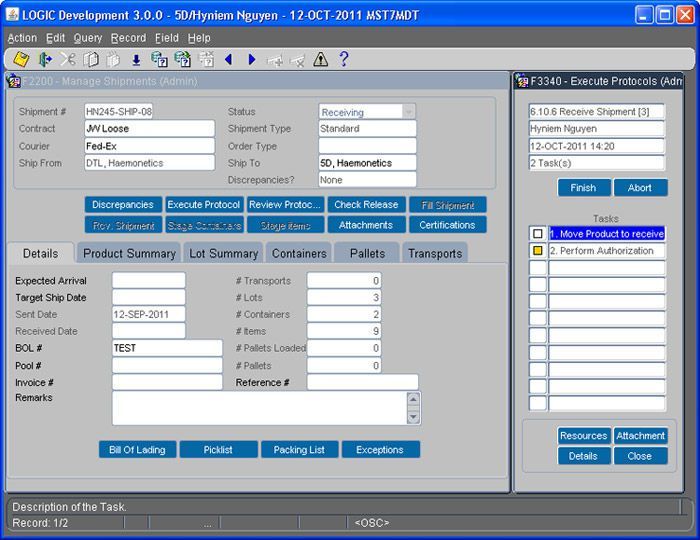Click the Save icon in toolbar

tap(21, 60)
